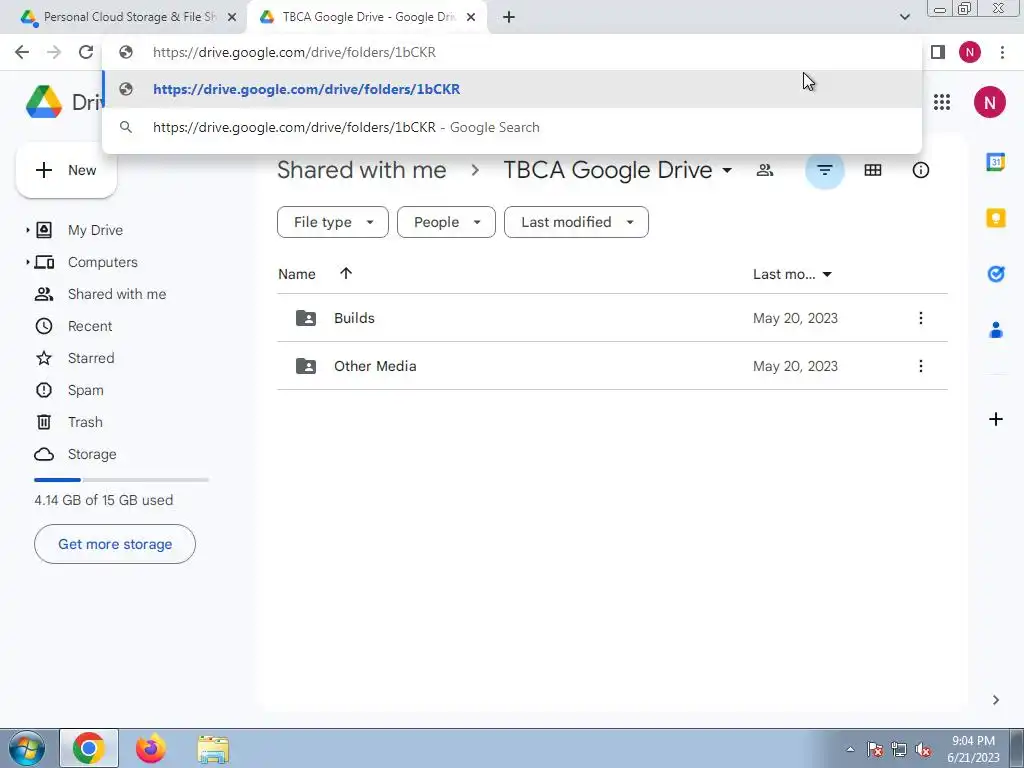Open Storage in sidebar
Image resolution: width=1024 pixels, height=768 pixels.
[x=92, y=454]
